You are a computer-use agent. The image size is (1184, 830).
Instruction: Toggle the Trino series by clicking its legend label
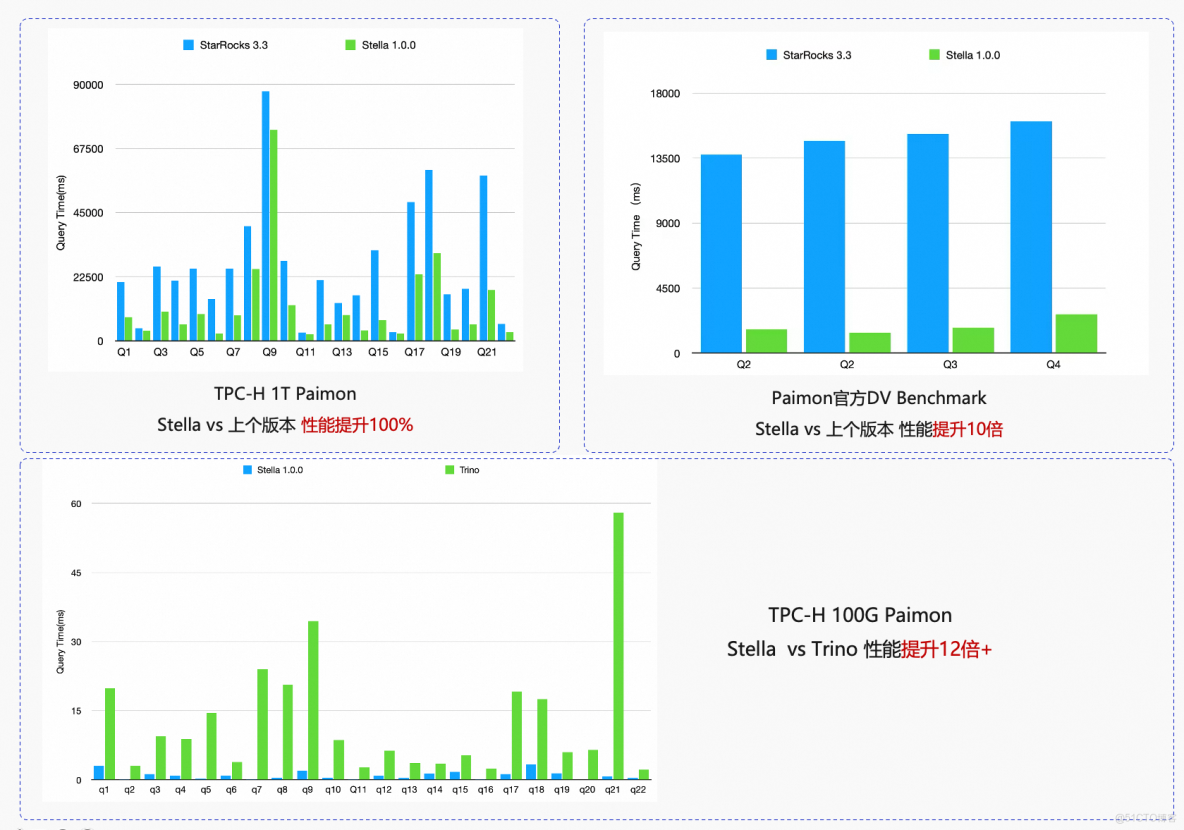(x=468, y=469)
